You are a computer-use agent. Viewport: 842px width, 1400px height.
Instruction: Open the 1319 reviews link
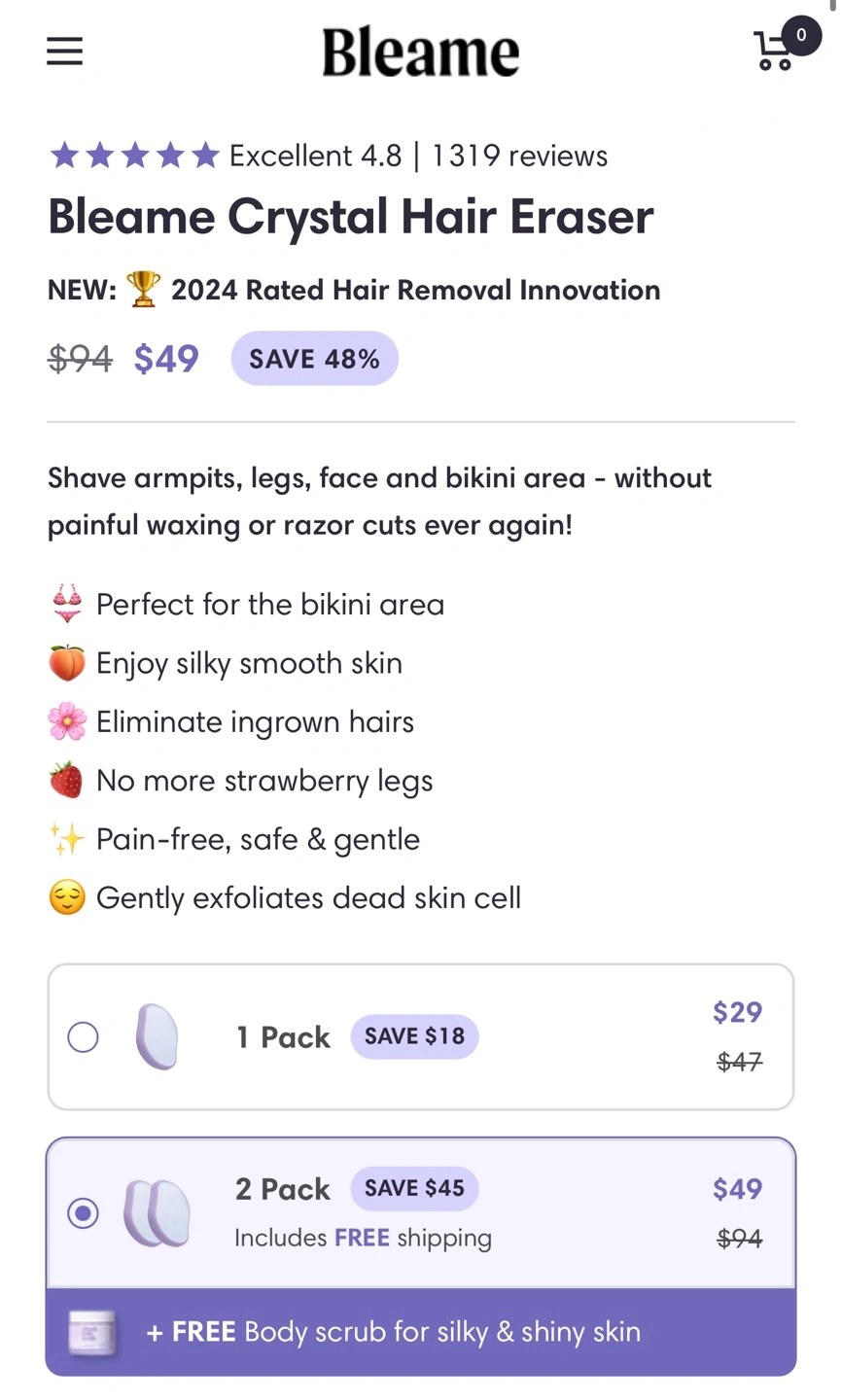coord(519,156)
